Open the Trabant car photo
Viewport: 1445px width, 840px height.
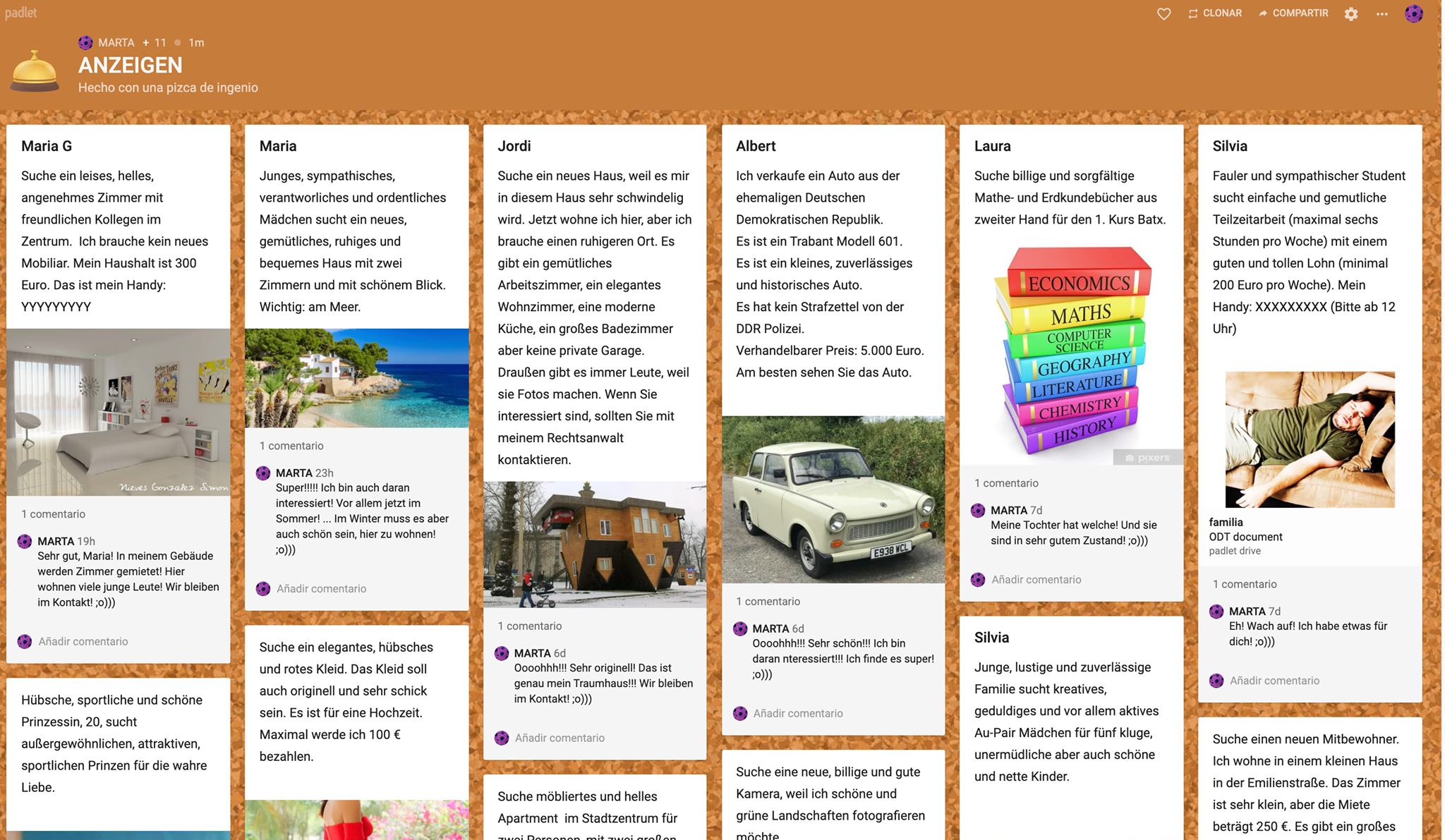(x=833, y=499)
